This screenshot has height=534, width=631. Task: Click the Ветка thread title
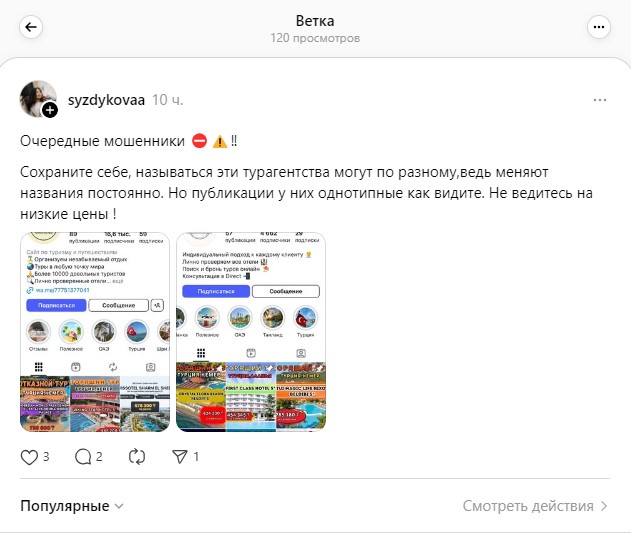[315, 21]
